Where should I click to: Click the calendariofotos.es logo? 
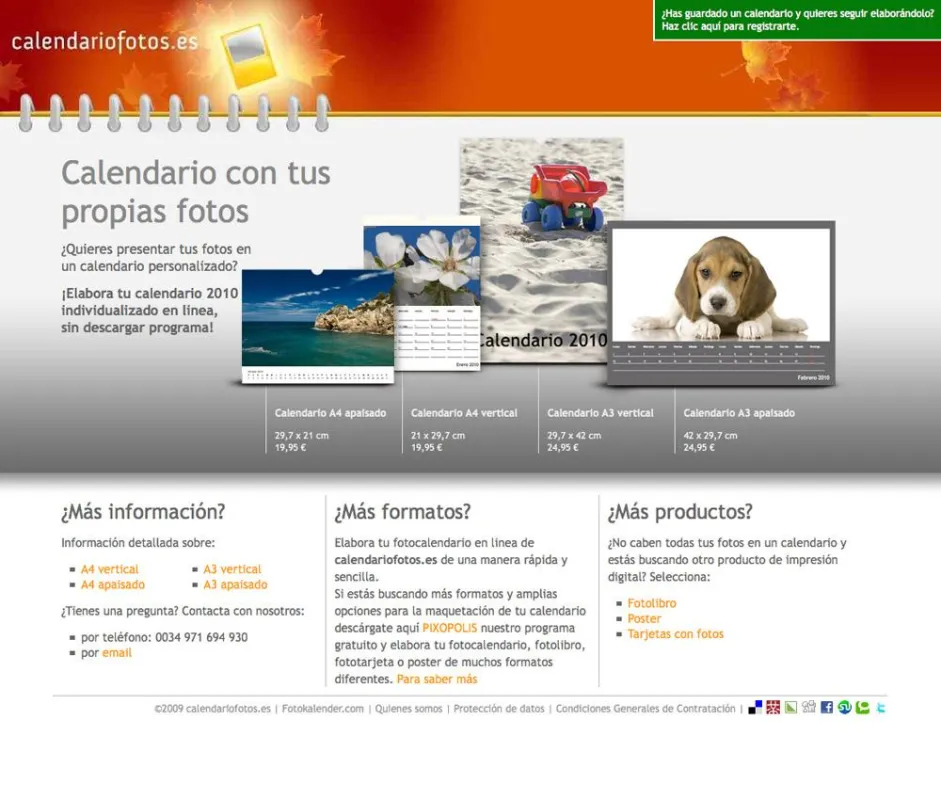pos(104,41)
